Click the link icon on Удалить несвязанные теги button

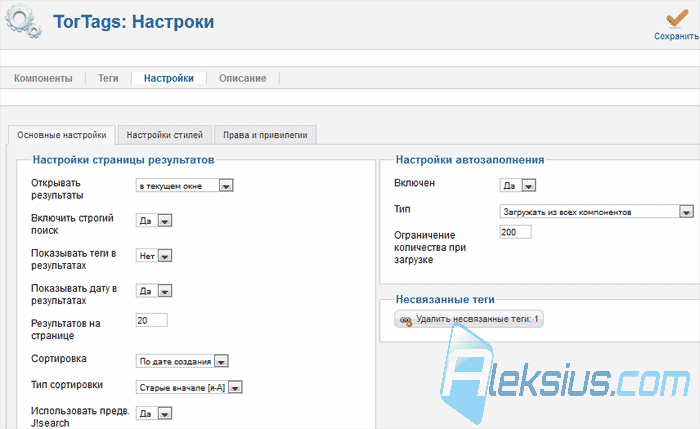(x=406, y=320)
